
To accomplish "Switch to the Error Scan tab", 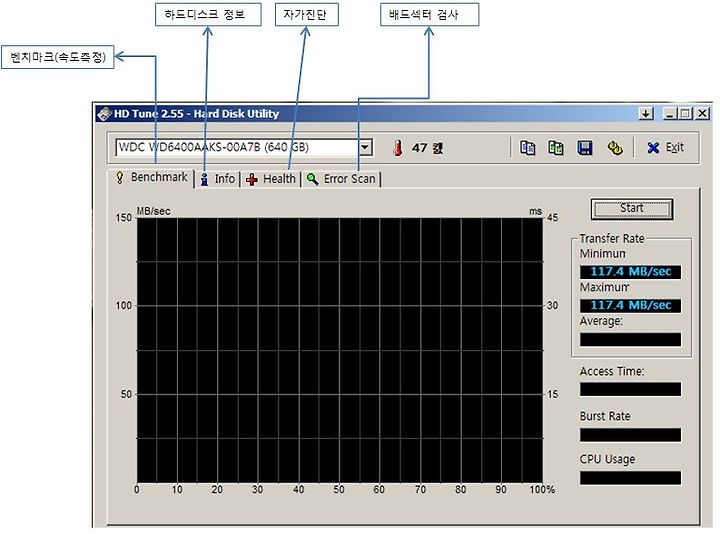I will tap(341, 179).
